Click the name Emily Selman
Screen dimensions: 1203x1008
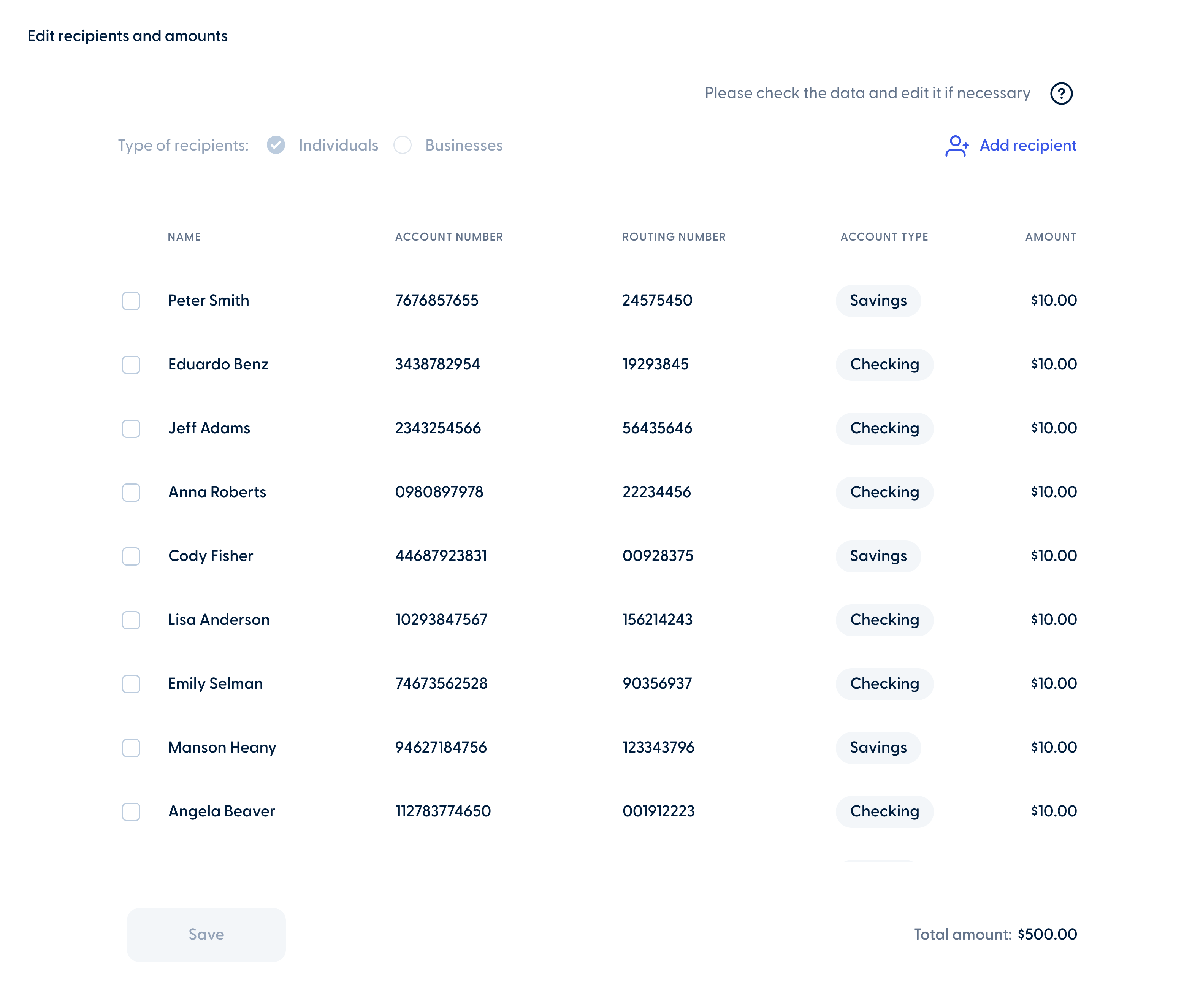tap(216, 684)
